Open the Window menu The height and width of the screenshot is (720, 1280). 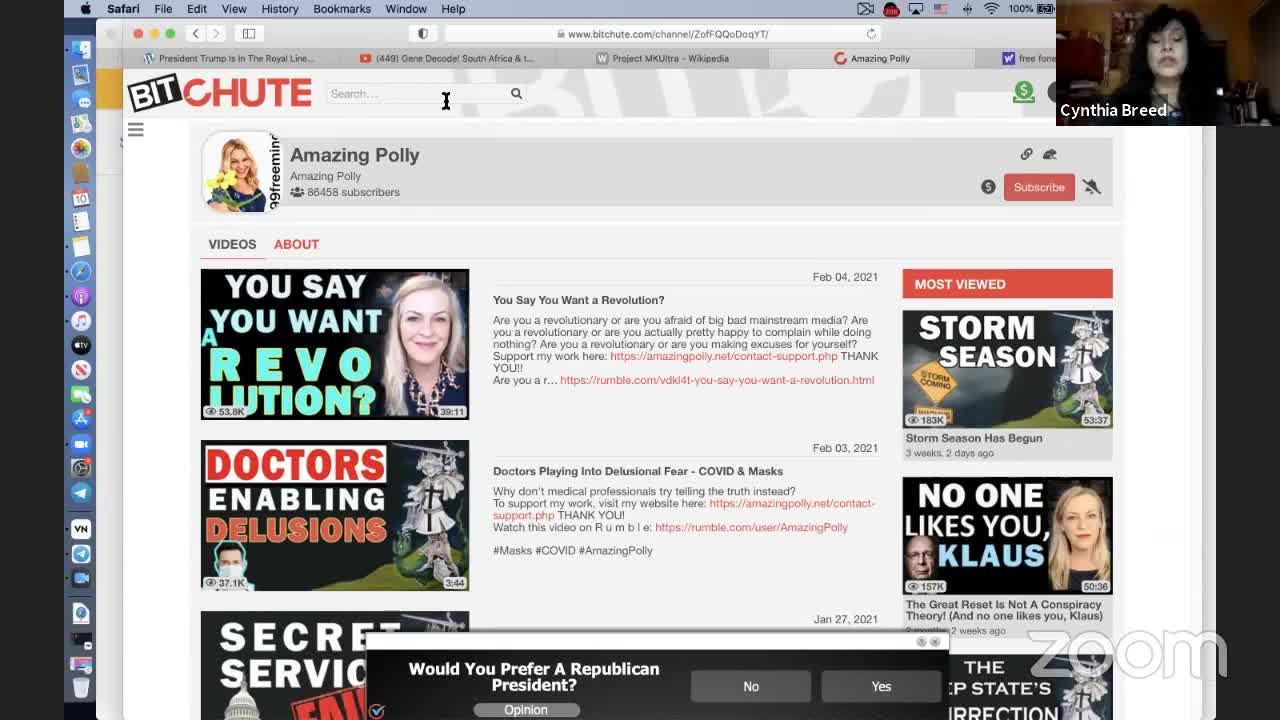(406, 9)
